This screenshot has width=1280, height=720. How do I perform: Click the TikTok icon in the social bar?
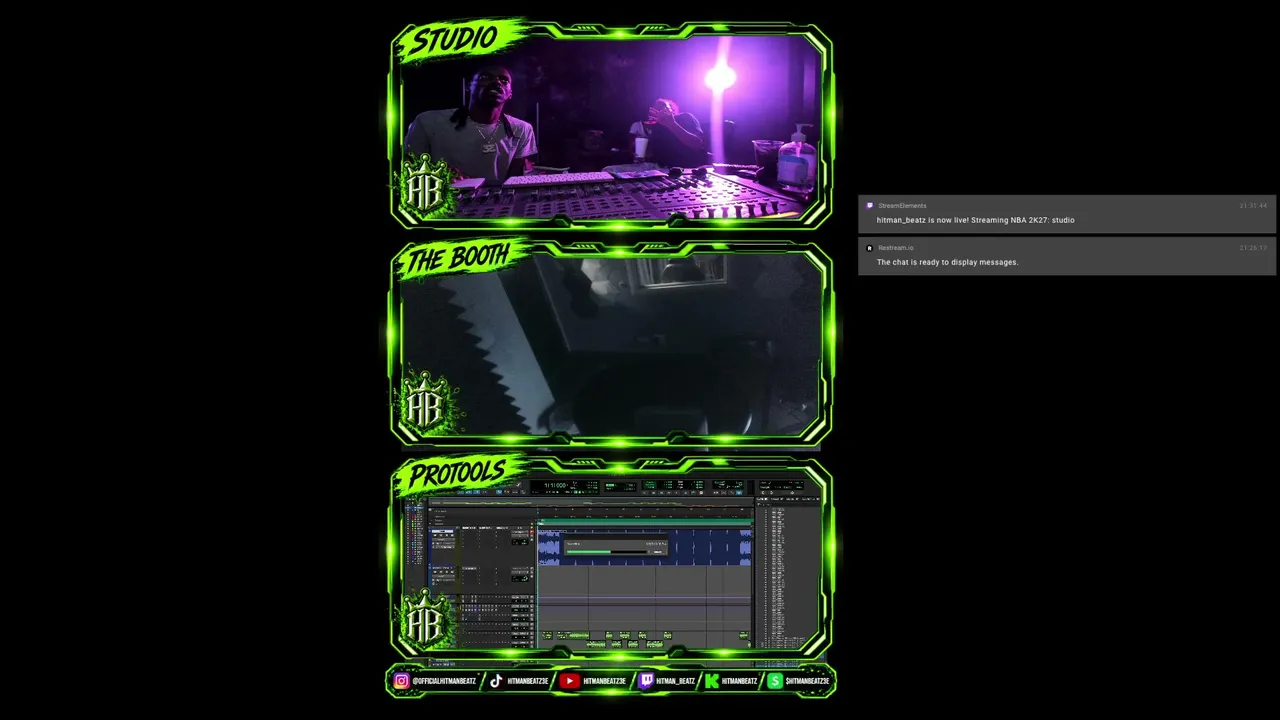(496, 681)
